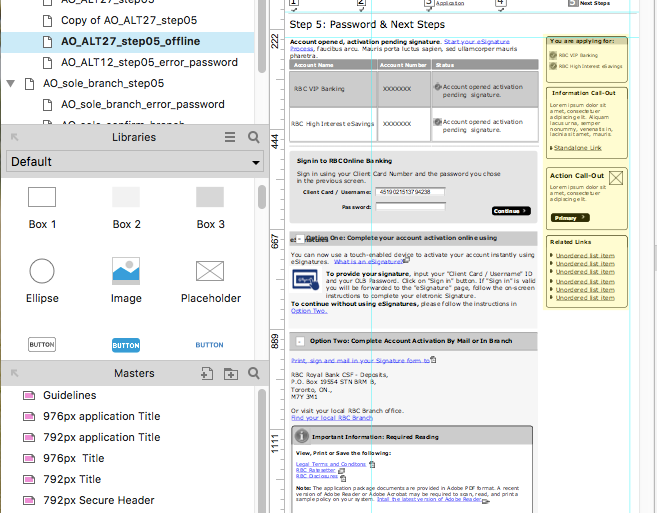
Task: Click the Start your eSignature link
Action: pos(477,41)
